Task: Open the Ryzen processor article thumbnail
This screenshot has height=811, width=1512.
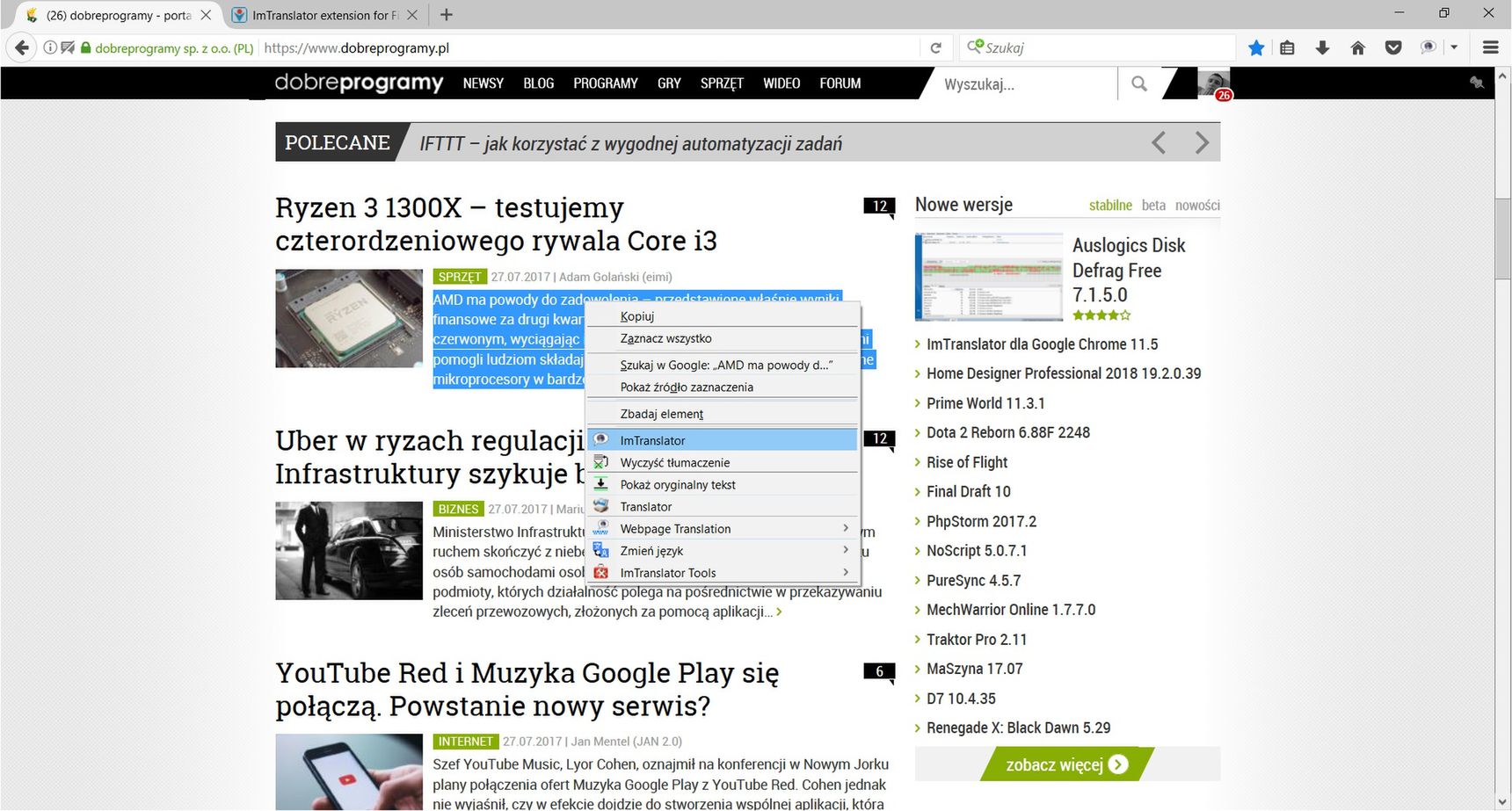Action: 349,318
